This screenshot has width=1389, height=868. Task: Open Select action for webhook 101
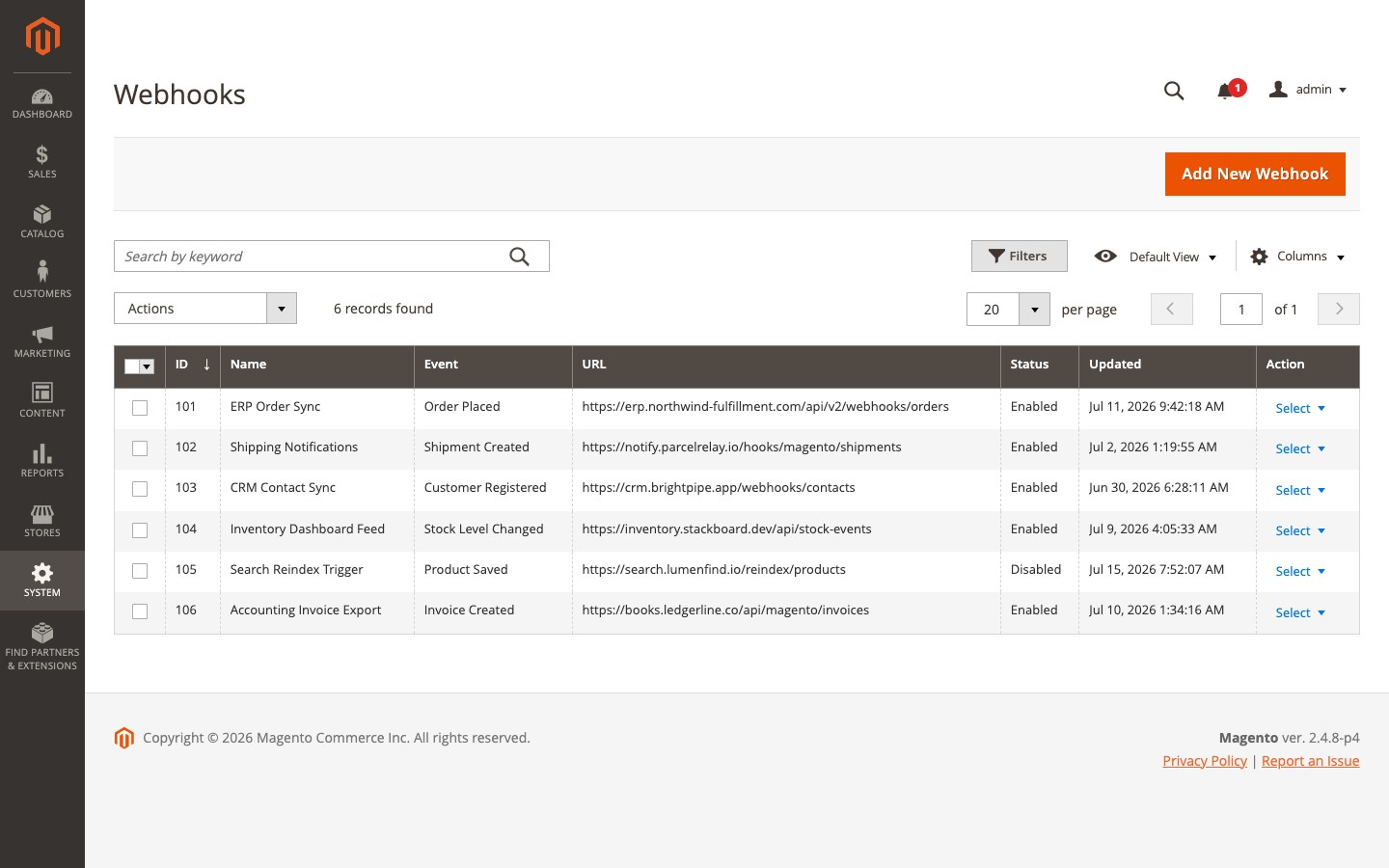click(1300, 408)
